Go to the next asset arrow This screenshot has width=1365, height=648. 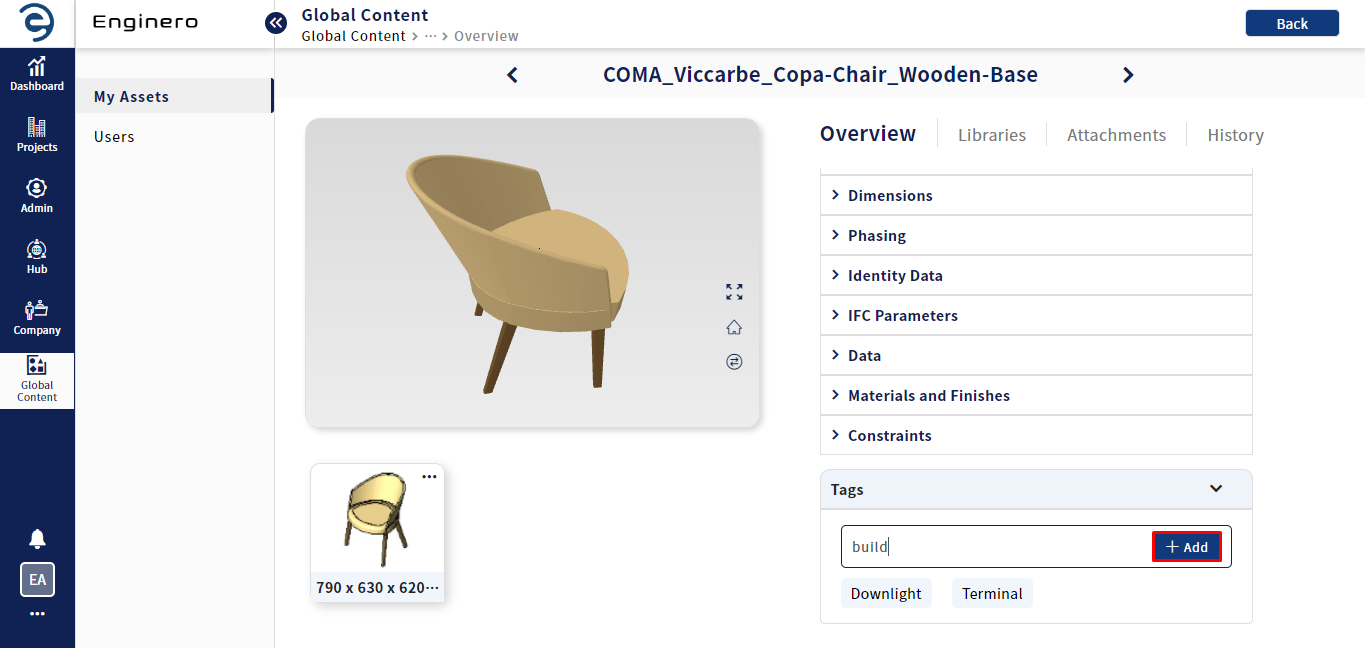1128,75
